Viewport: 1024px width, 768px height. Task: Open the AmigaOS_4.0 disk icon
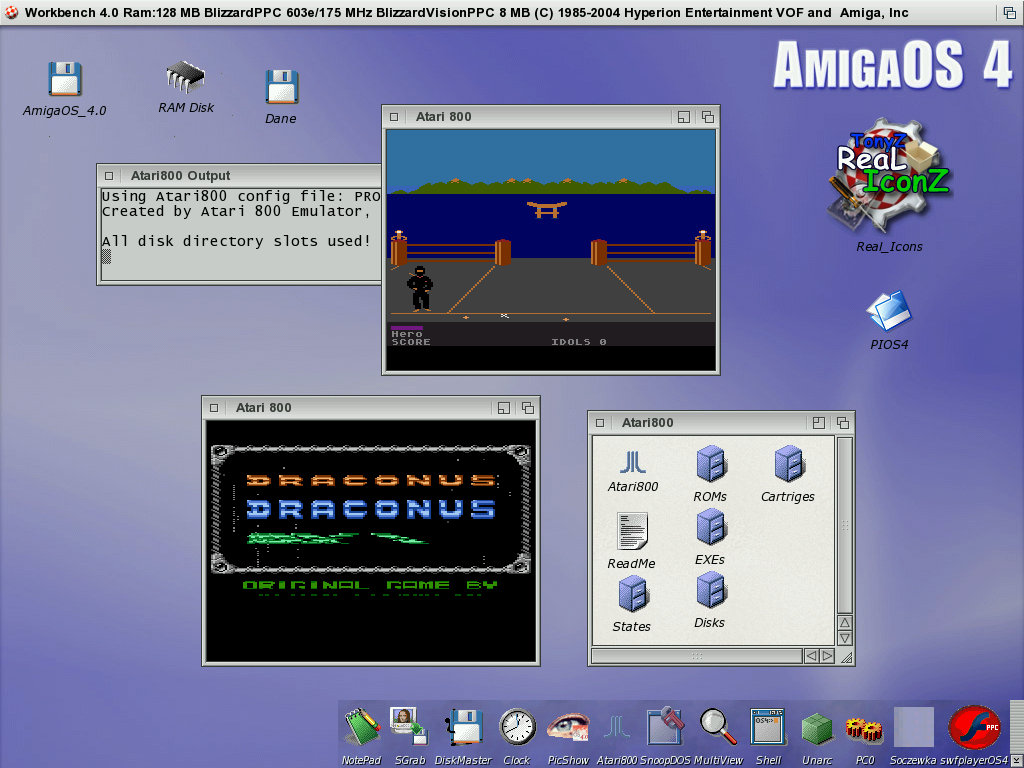[x=65, y=79]
